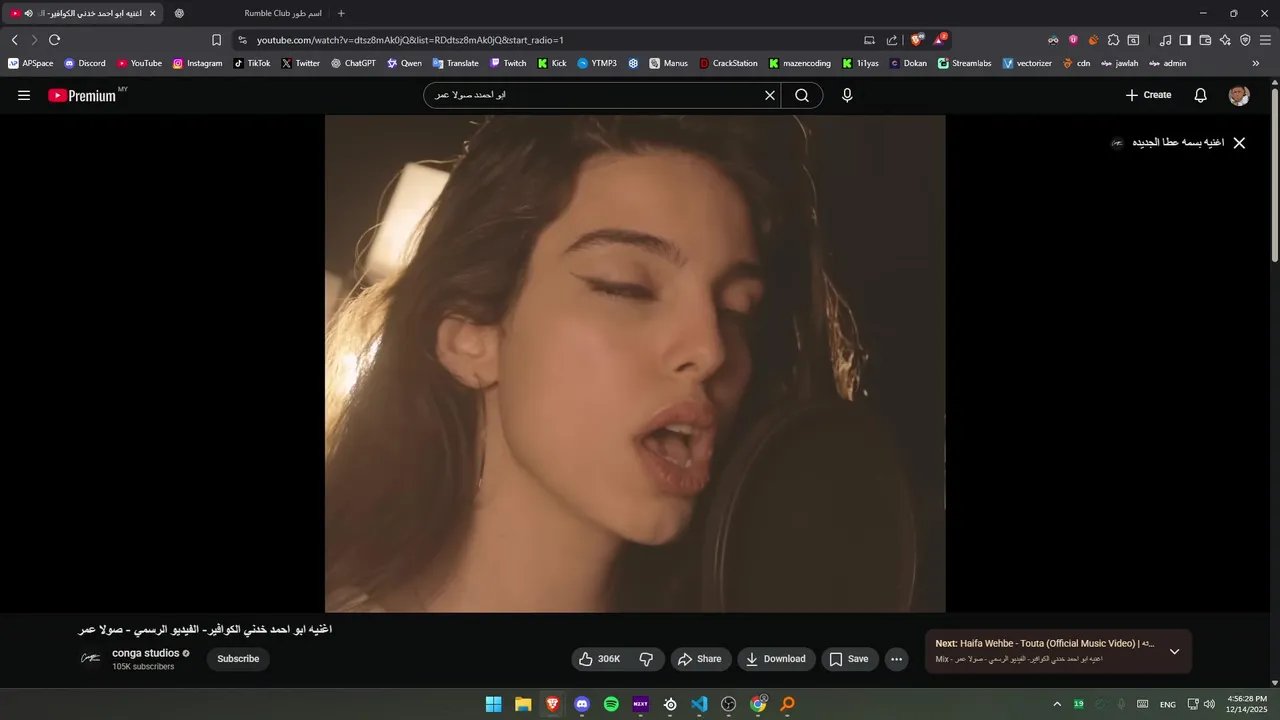Click on the video player
The image size is (1280, 720).
point(635,363)
